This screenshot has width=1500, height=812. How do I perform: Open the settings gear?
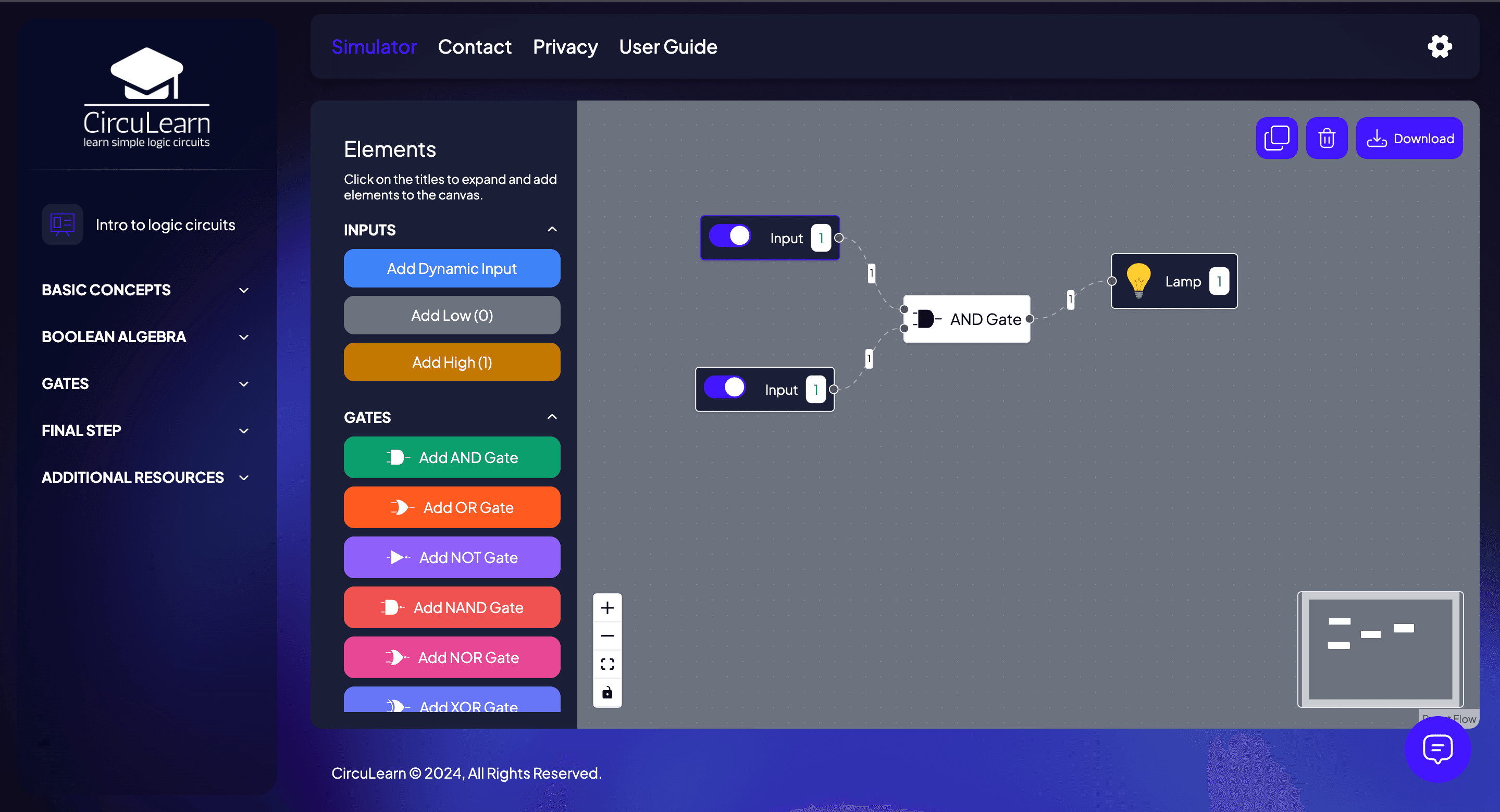1439,46
